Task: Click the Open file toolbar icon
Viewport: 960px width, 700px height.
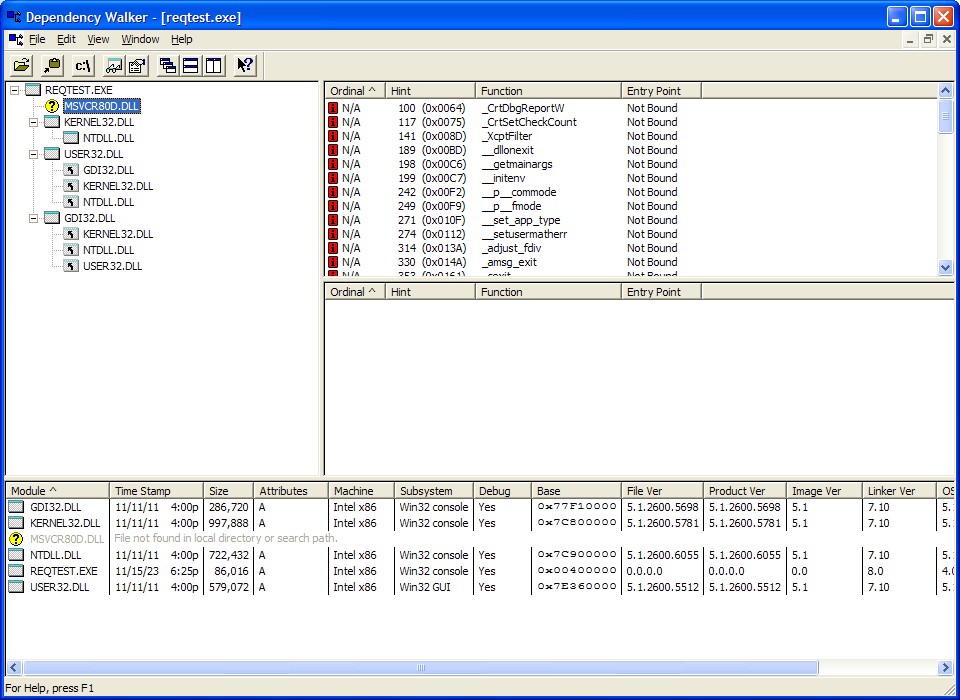Action: tap(21, 66)
